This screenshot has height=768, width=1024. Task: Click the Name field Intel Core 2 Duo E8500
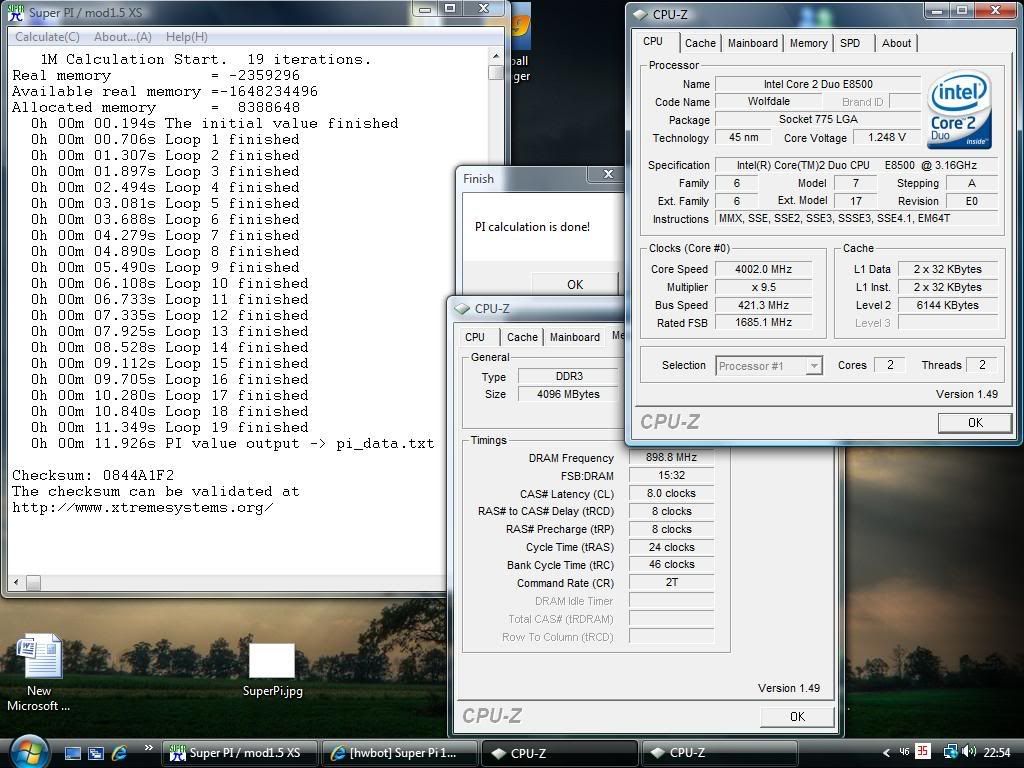coord(818,84)
